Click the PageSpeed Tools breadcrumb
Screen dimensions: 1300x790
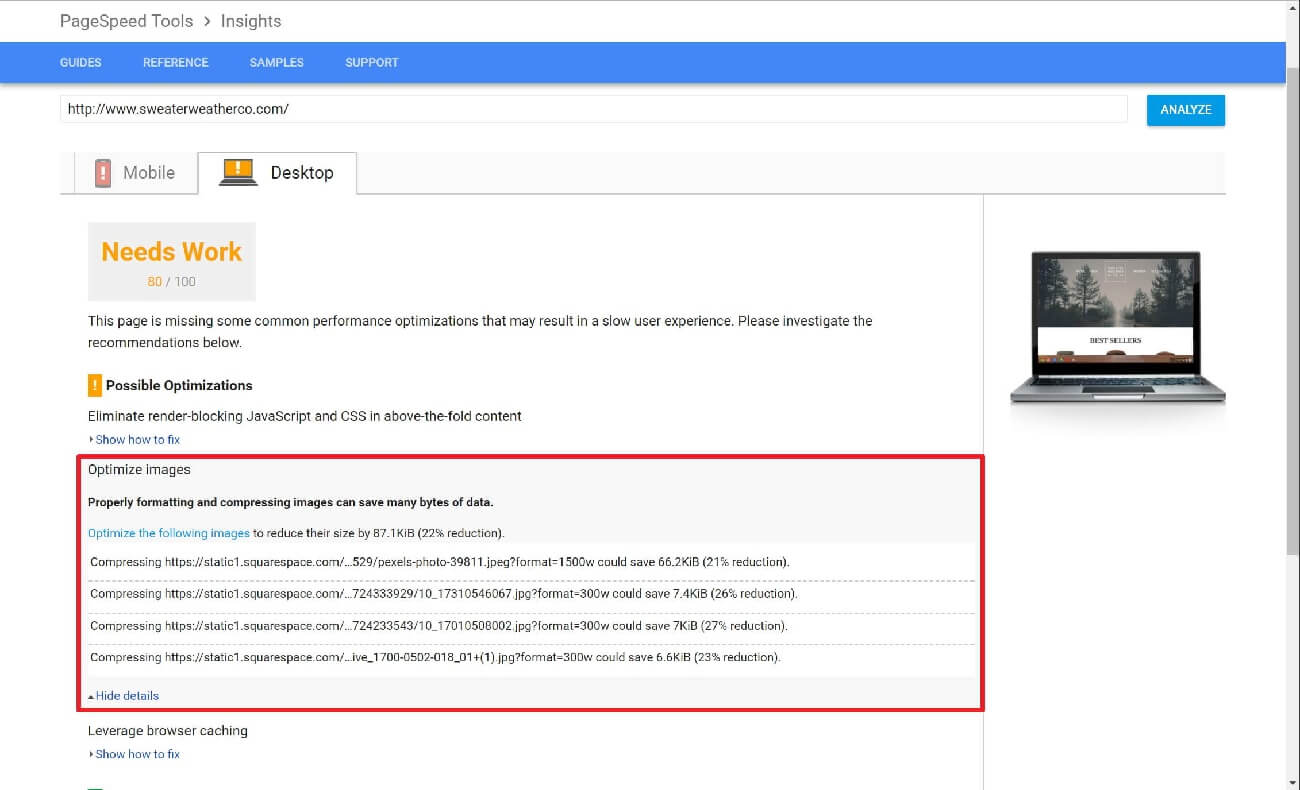point(126,21)
